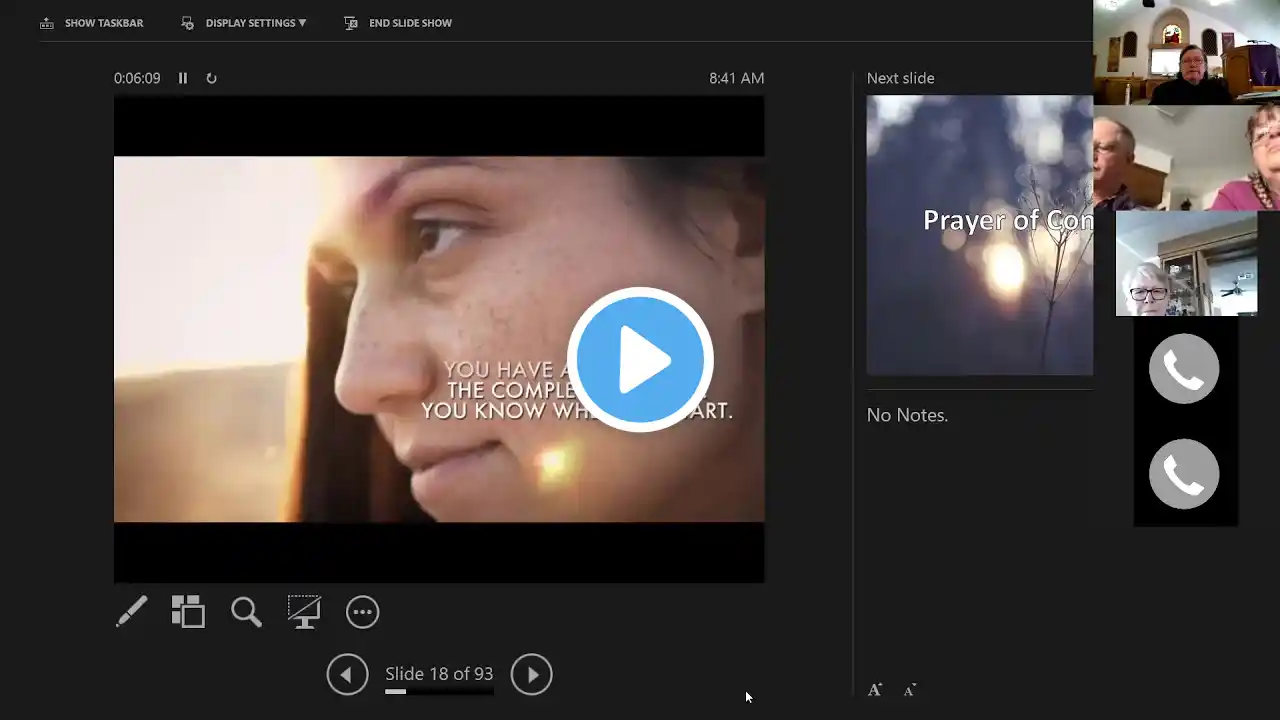Select the pen and laser pointer tool
This screenshot has height=720, width=1280.
pyautogui.click(x=131, y=612)
